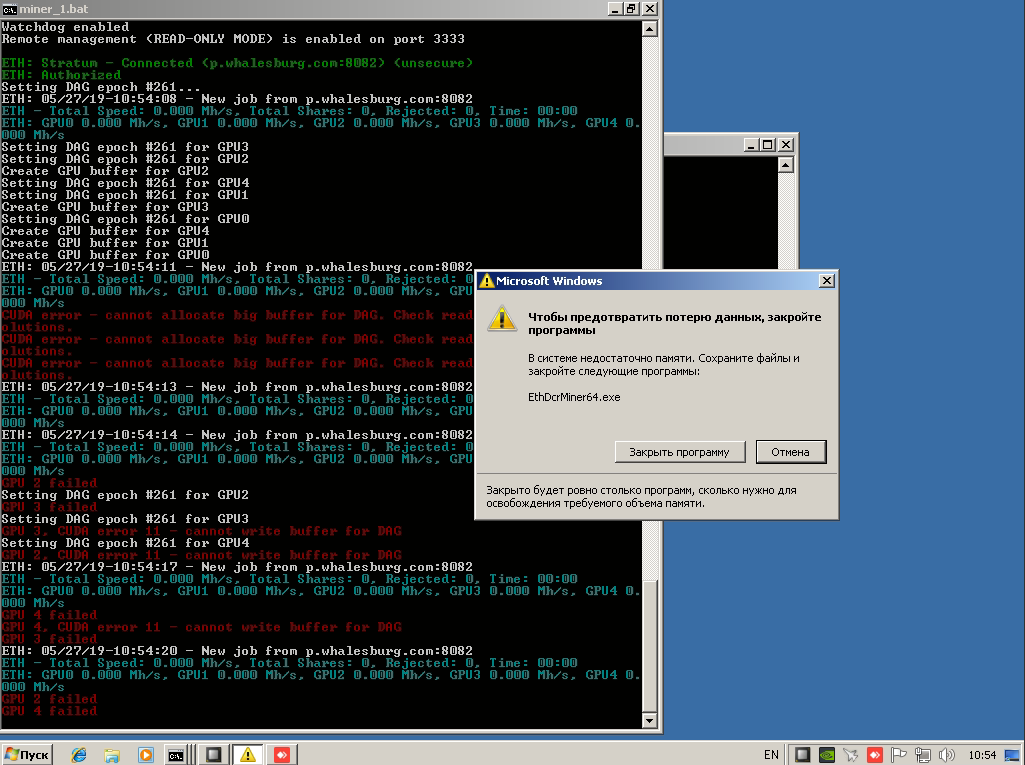Image resolution: width=1025 pixels, height=765 pixels.
Task: Switch to the gray square taskbar window
Action: click(x=213, y=755)
